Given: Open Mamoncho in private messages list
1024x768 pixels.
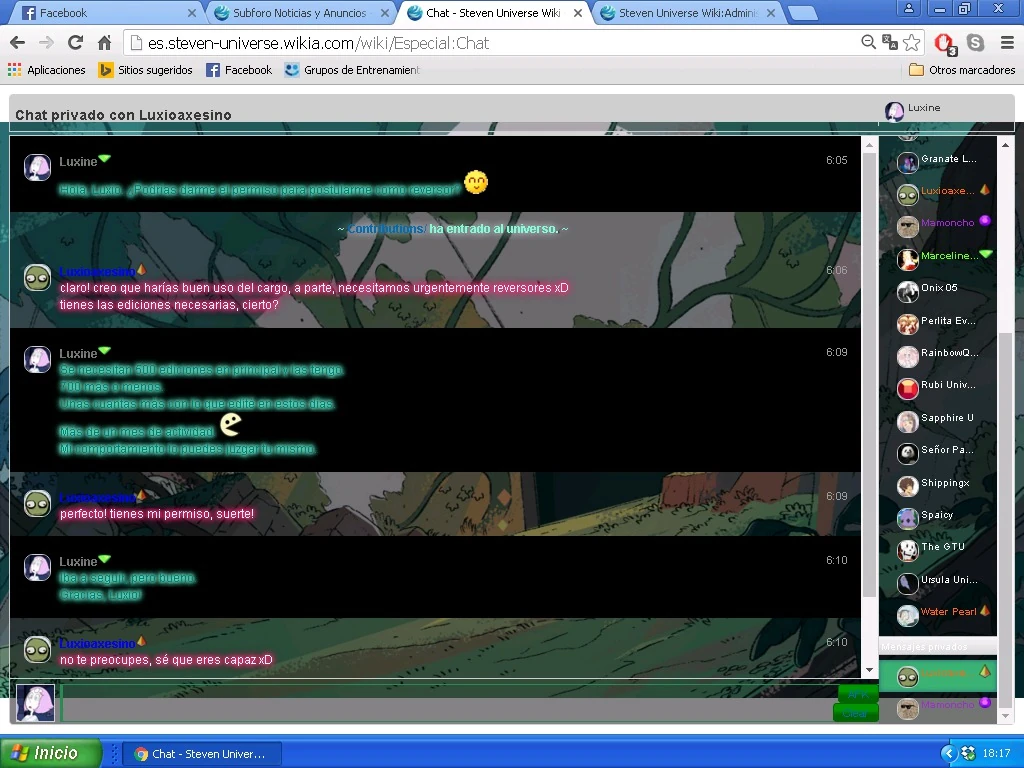Looking at the screenshot, I should tap(947, 705).
